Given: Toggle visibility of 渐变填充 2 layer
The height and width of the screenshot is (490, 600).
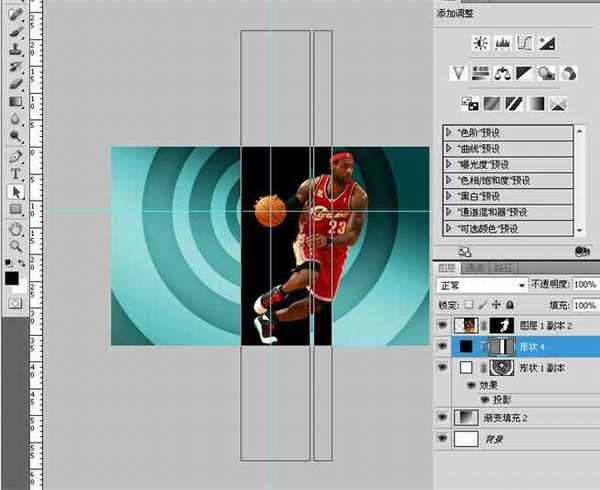Looking at the screenshot, I should [x=442, y=417].
